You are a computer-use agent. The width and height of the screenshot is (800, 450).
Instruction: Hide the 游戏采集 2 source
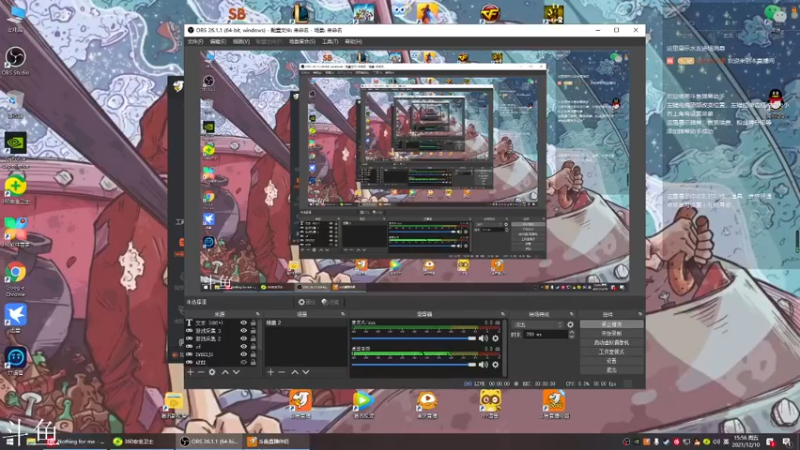(243, 338)
